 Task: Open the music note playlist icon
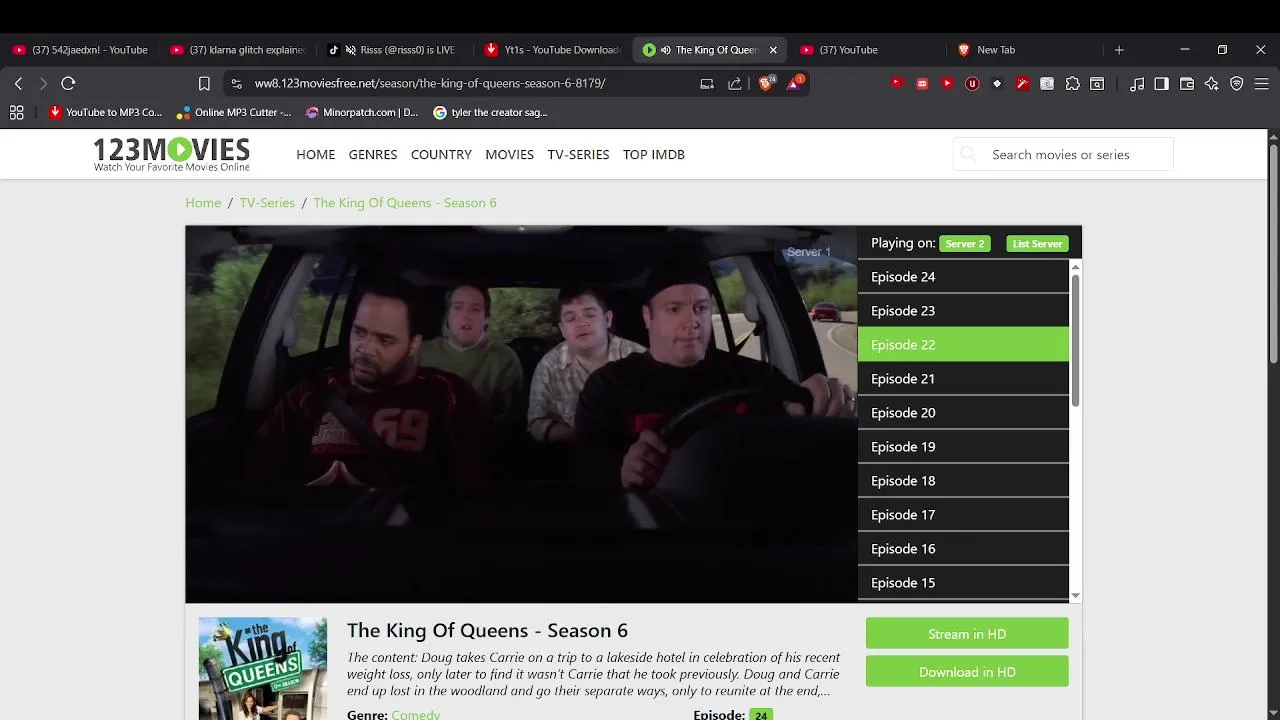point(1137,84)
